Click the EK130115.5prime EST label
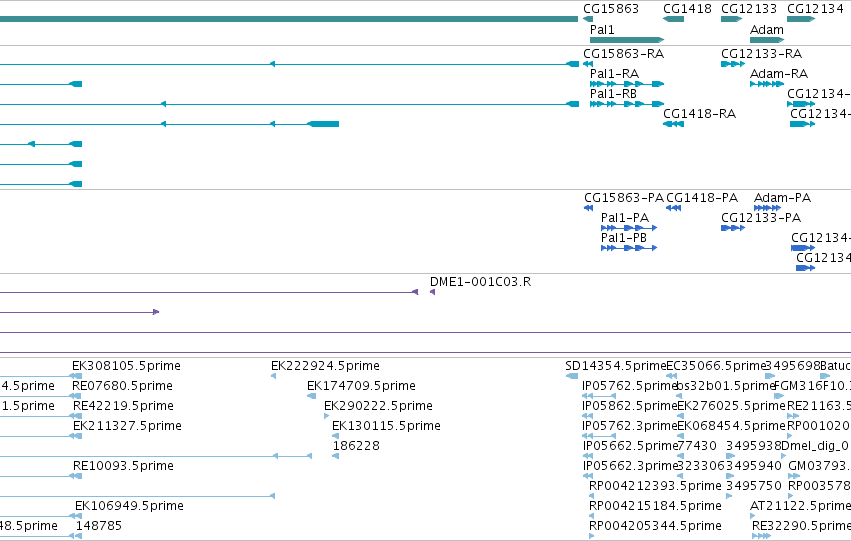Screen dimensions: 851x541 [x=386, y=427]
